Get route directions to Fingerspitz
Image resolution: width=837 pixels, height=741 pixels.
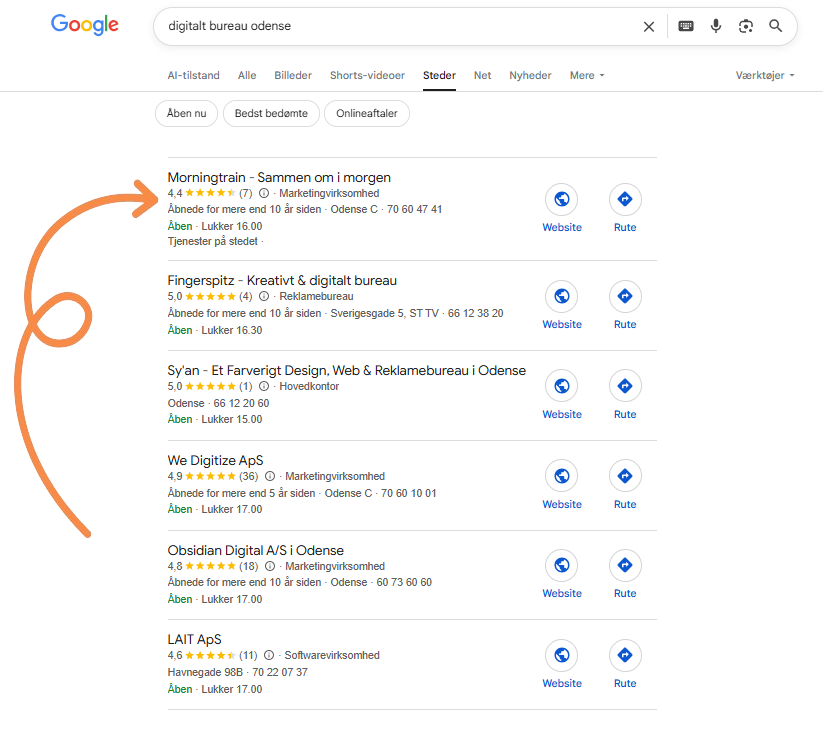tap(625, 296)
